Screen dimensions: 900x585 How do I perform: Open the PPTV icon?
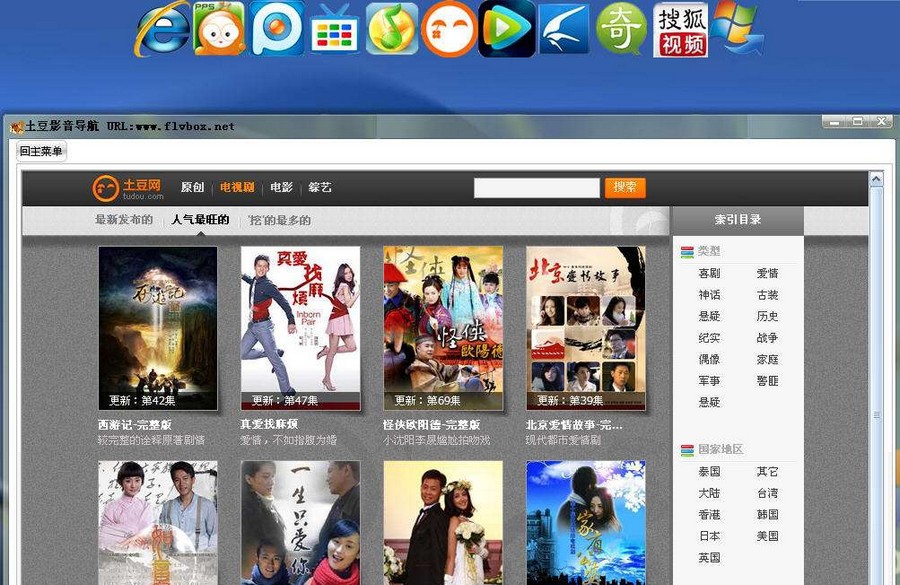coord(276,28)
